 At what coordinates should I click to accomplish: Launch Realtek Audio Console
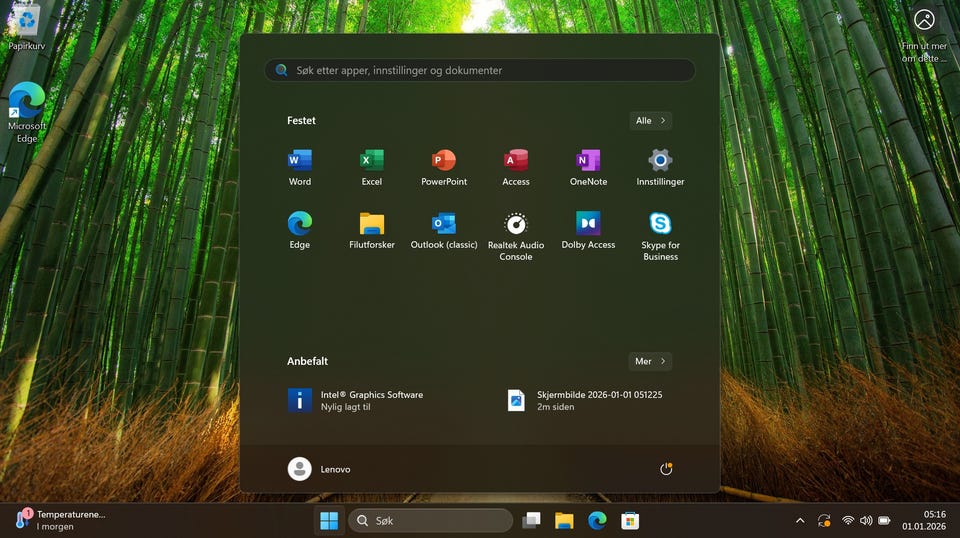[x=516, y=236]
